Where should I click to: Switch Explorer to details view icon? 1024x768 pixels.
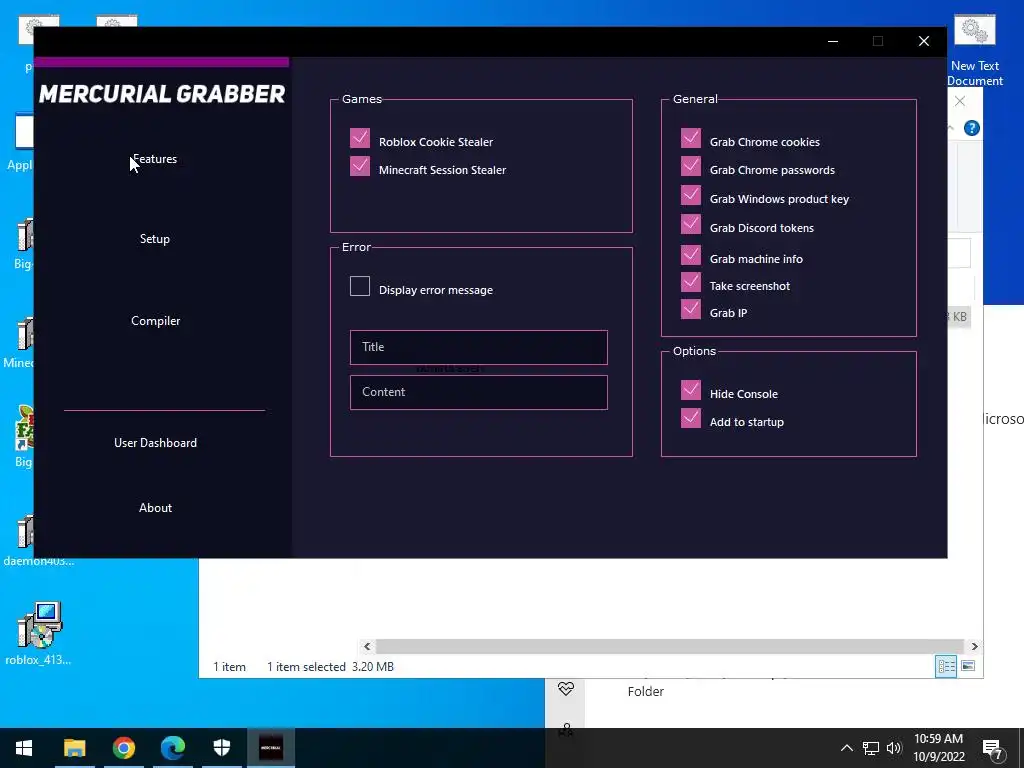pos(946,666)
